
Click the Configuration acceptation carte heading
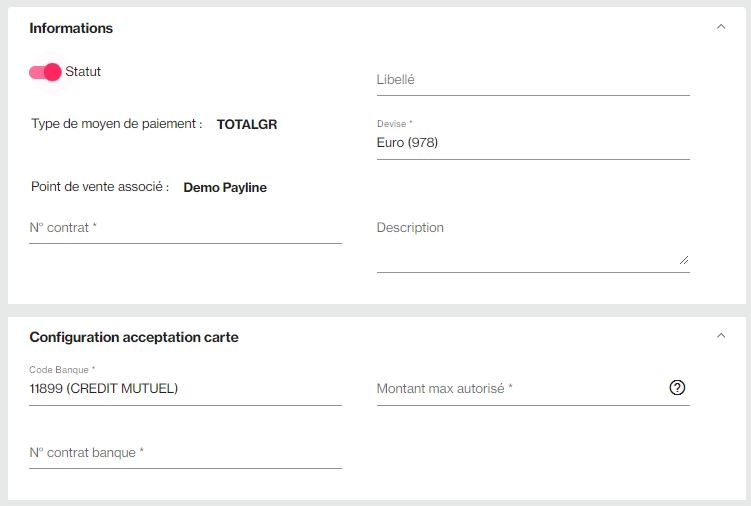click(134, 337)
